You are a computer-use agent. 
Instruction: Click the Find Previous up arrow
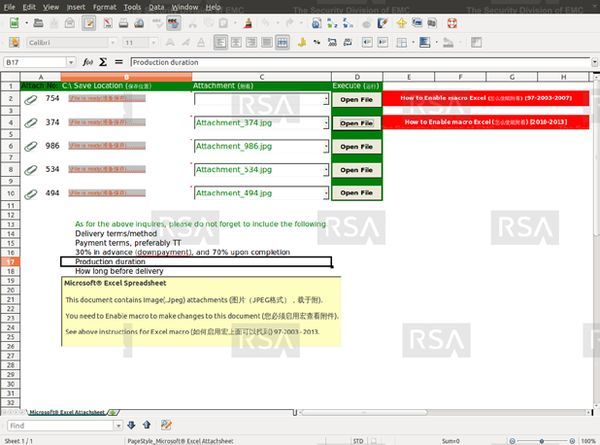point(145,425)
